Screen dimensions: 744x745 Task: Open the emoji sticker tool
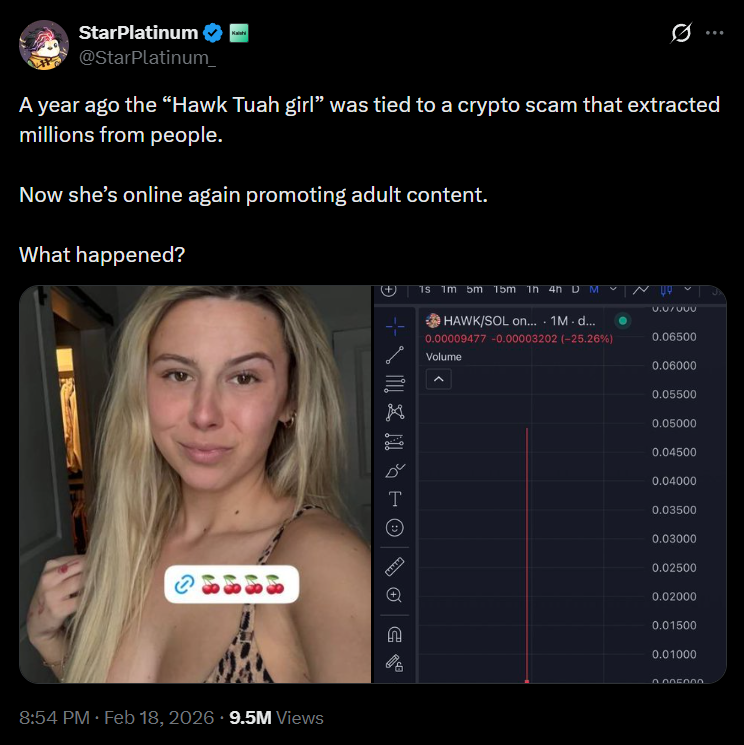tap(394, 527)
